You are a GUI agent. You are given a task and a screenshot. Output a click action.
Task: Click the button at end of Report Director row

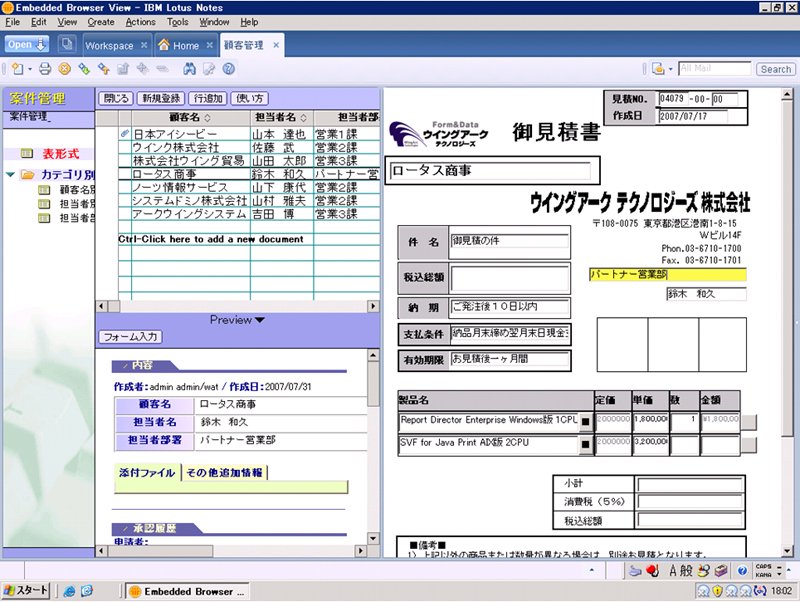pos(748,422)
